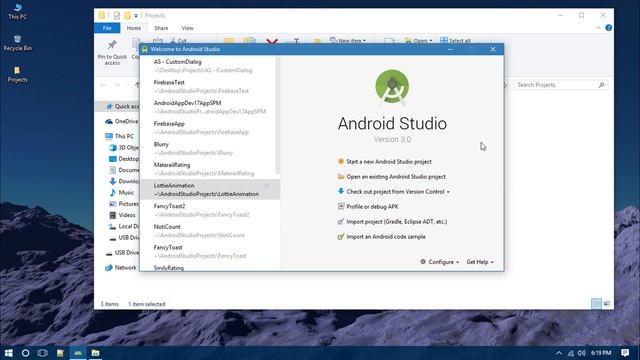Open recent project FancyToast
Image resolution: width=640 pixels, height=360 pixels.
click(x=210, y=251)
